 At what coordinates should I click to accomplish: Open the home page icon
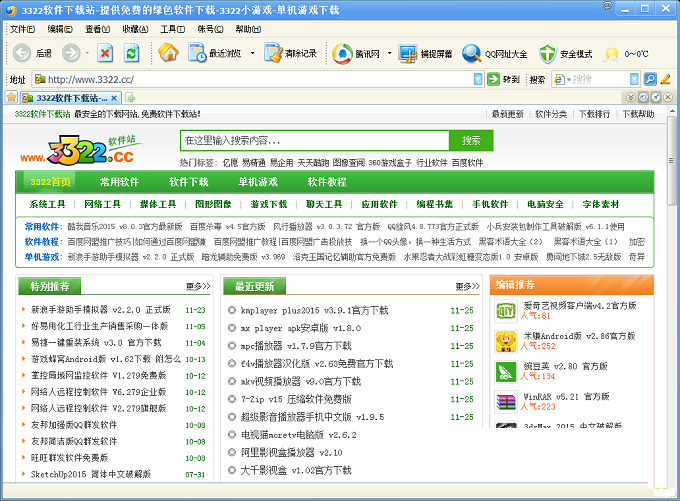pyautogui.click(x=168, y=53)
